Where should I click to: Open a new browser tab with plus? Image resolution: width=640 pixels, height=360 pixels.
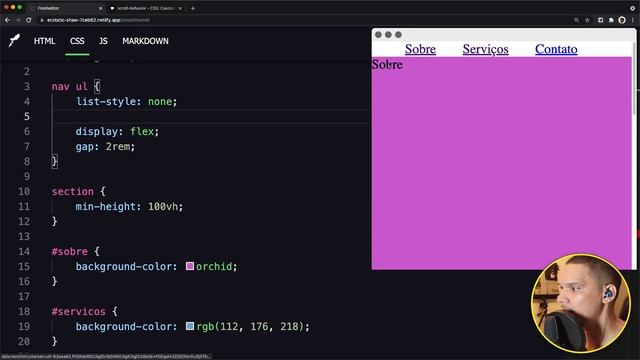point(193,8)
